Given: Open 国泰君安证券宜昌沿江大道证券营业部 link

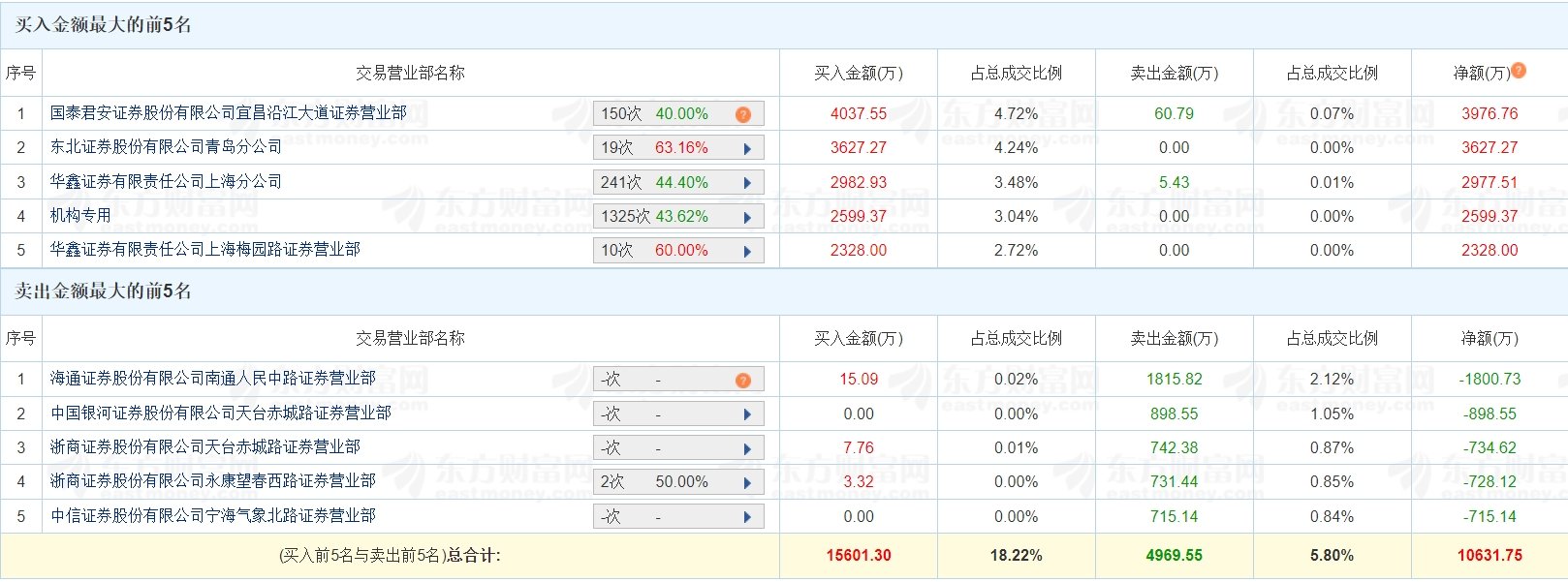Looking at the screenshot, I should [x=228, y=113].
